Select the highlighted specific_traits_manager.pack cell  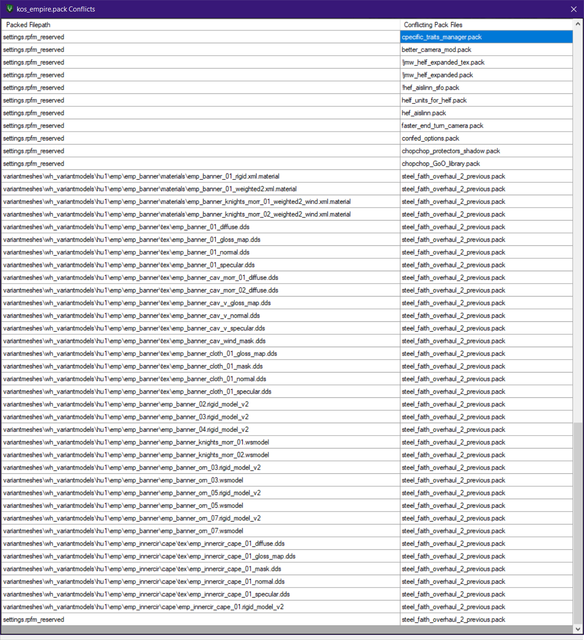(x=486, y=37)
